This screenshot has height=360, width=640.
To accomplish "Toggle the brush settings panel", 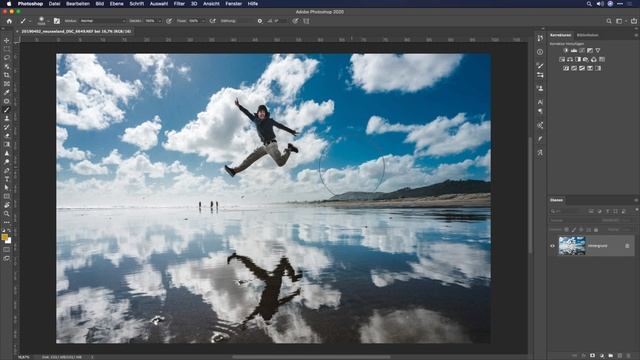I will point(57,21).
